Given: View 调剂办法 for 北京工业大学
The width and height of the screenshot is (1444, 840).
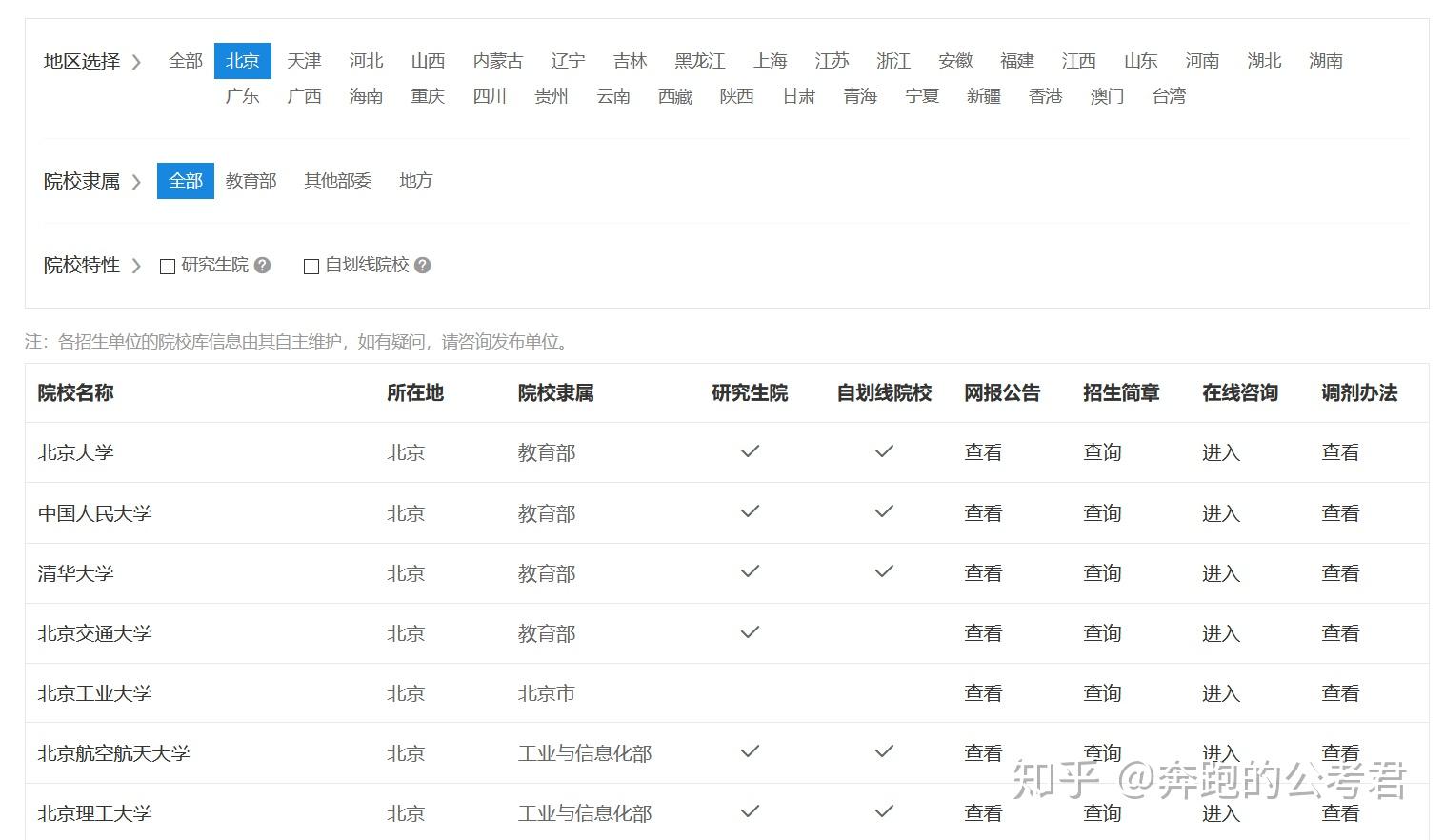Looking at the screenshot, I should (1340, 693).
